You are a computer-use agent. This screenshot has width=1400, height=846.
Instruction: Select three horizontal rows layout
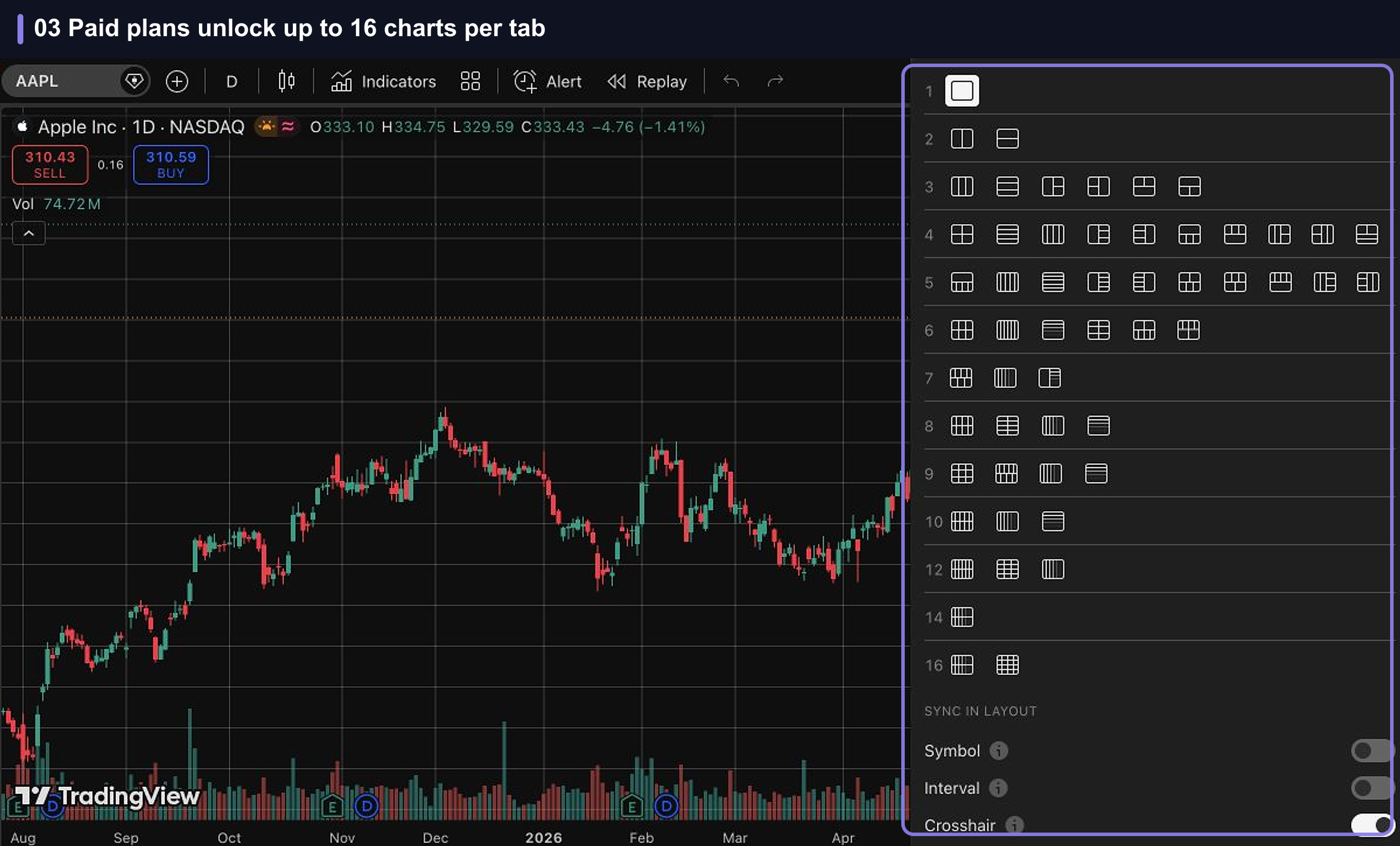point(1007,187)
